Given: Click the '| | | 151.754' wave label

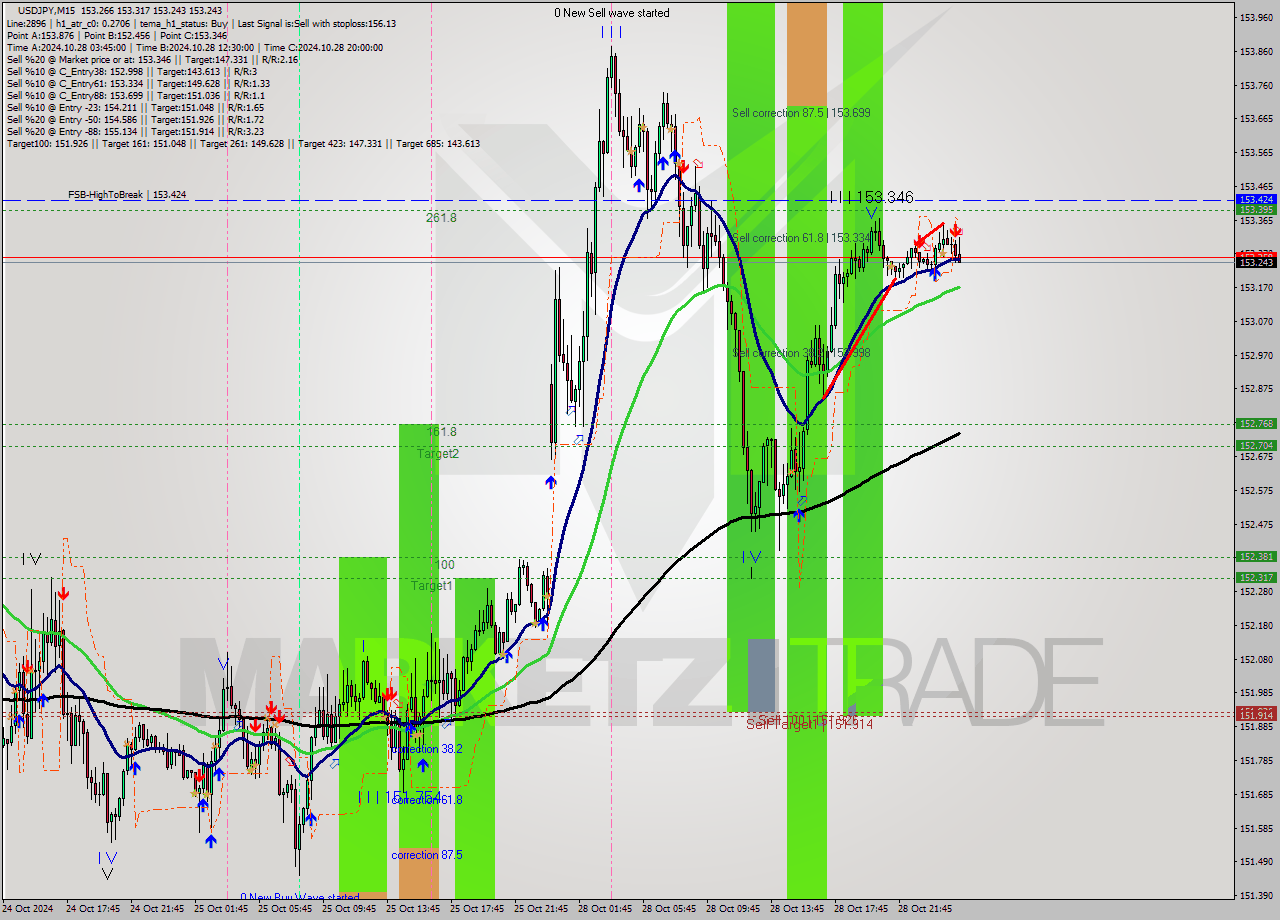Looking at the screenshot, I should [x=399, y=797].
